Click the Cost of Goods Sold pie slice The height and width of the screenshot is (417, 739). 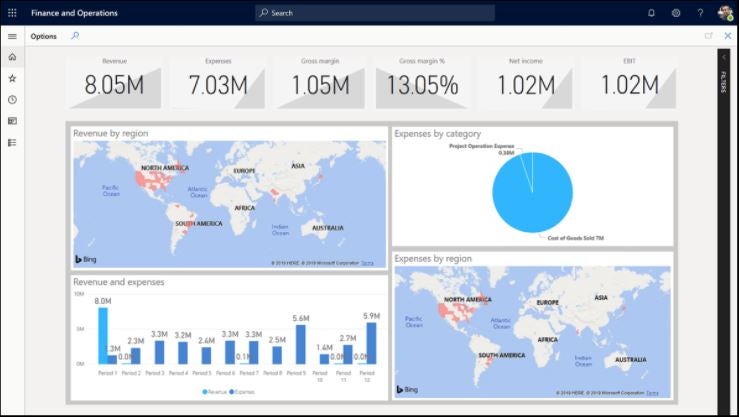click(x=533, y=198)
